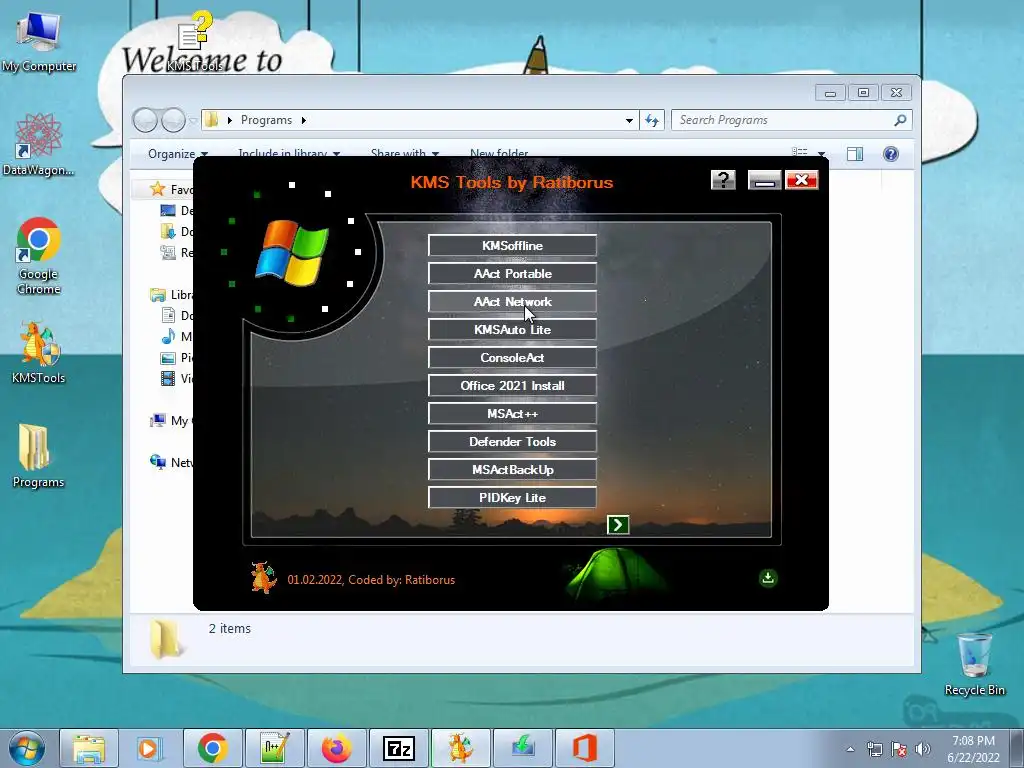Image resolution: width=1024 pixels, height=768 pixels.
Task: Open download manager icon in taskbar
Action: [x=522, y=748]
